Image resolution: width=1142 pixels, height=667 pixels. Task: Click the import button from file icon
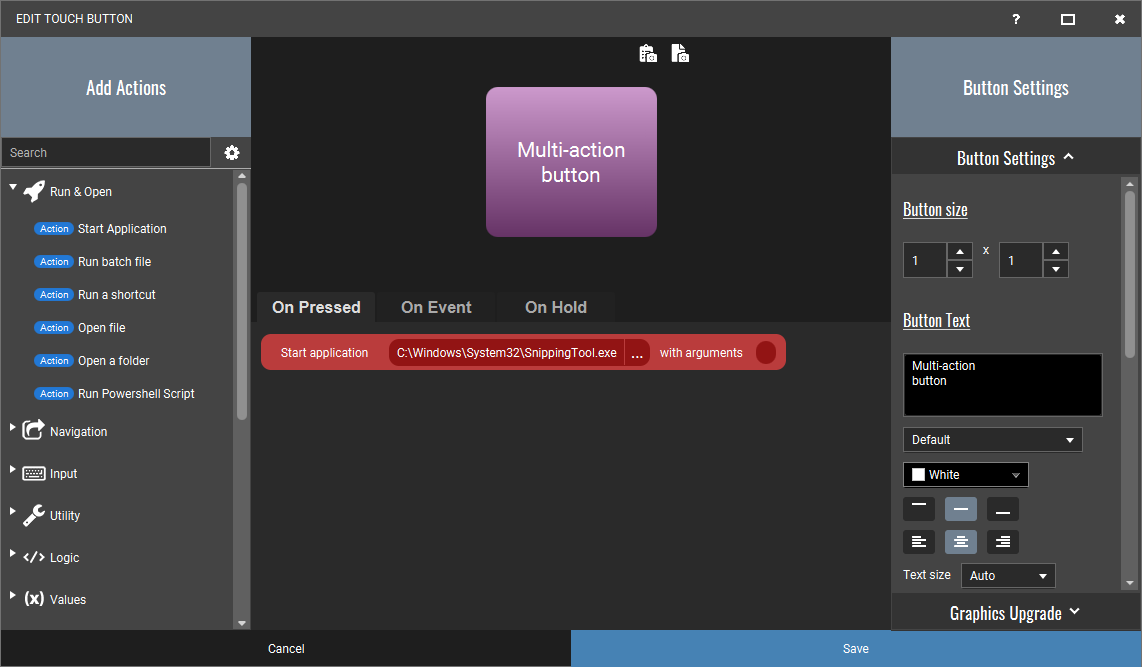pos(680,52)
